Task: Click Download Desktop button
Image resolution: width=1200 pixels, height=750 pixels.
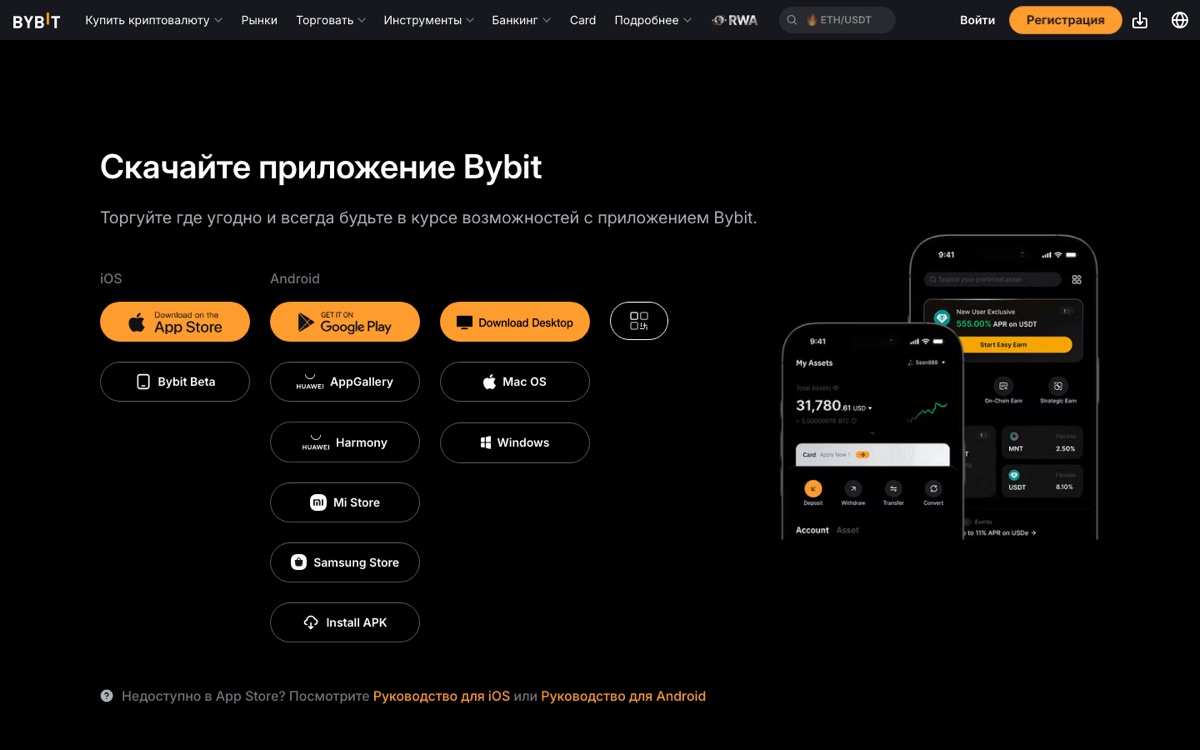Action: pos(515,322)
